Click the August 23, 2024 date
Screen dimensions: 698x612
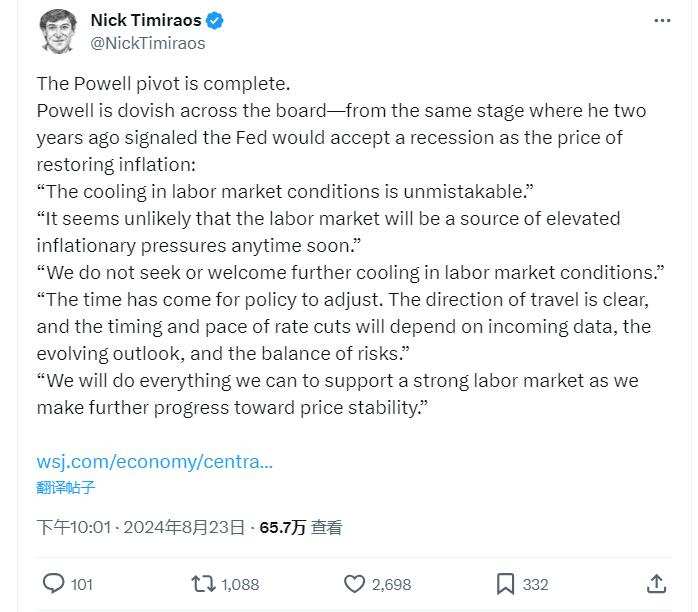pyautogui.click(x=187, y=527)
